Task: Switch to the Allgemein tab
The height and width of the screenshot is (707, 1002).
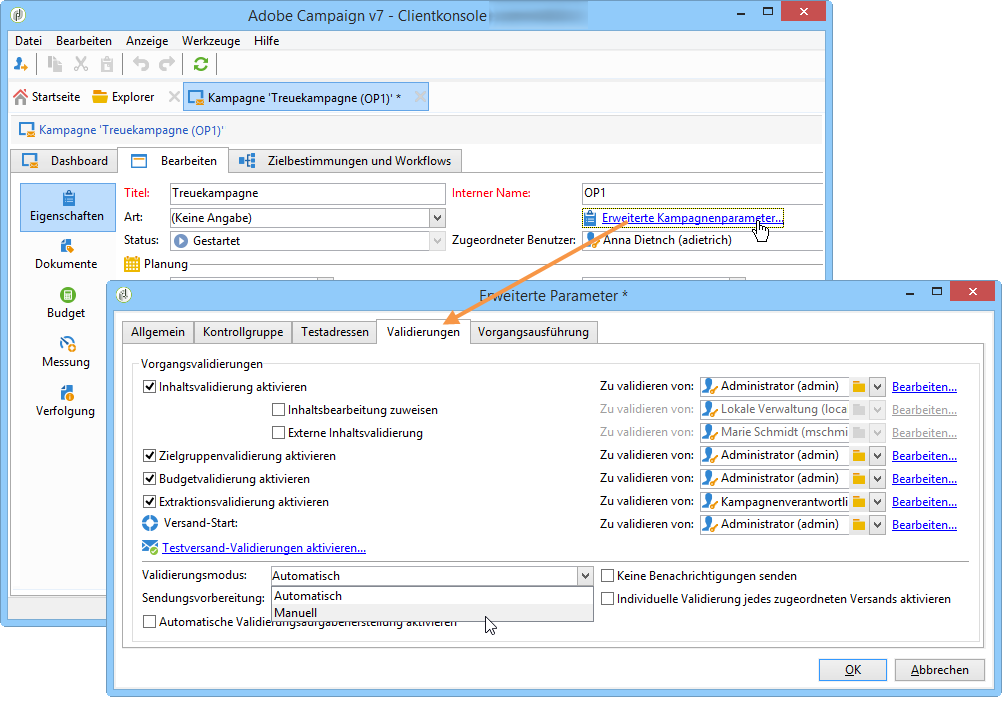Action: [158, 332]
